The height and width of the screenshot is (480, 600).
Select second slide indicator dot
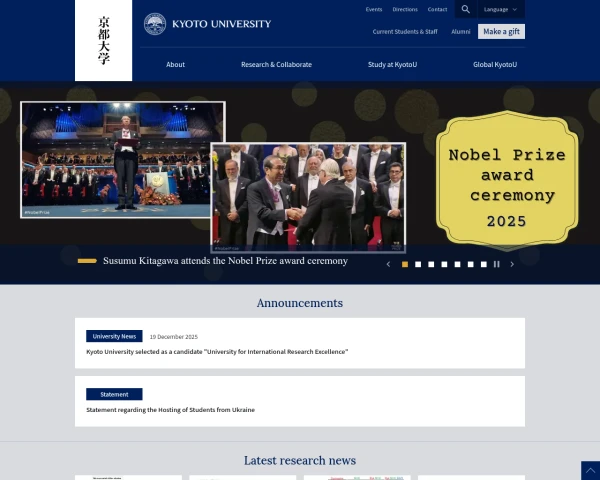(x=418, y=264)
